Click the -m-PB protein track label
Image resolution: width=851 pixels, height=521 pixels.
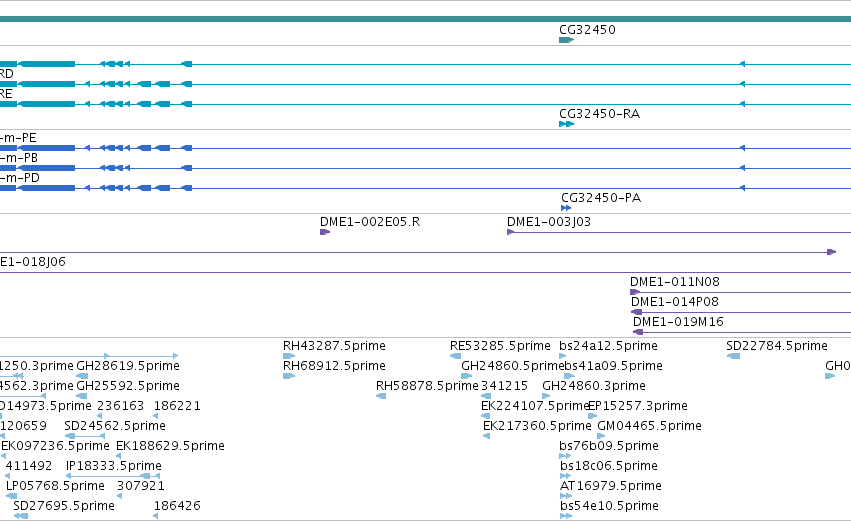pos(18,158)
